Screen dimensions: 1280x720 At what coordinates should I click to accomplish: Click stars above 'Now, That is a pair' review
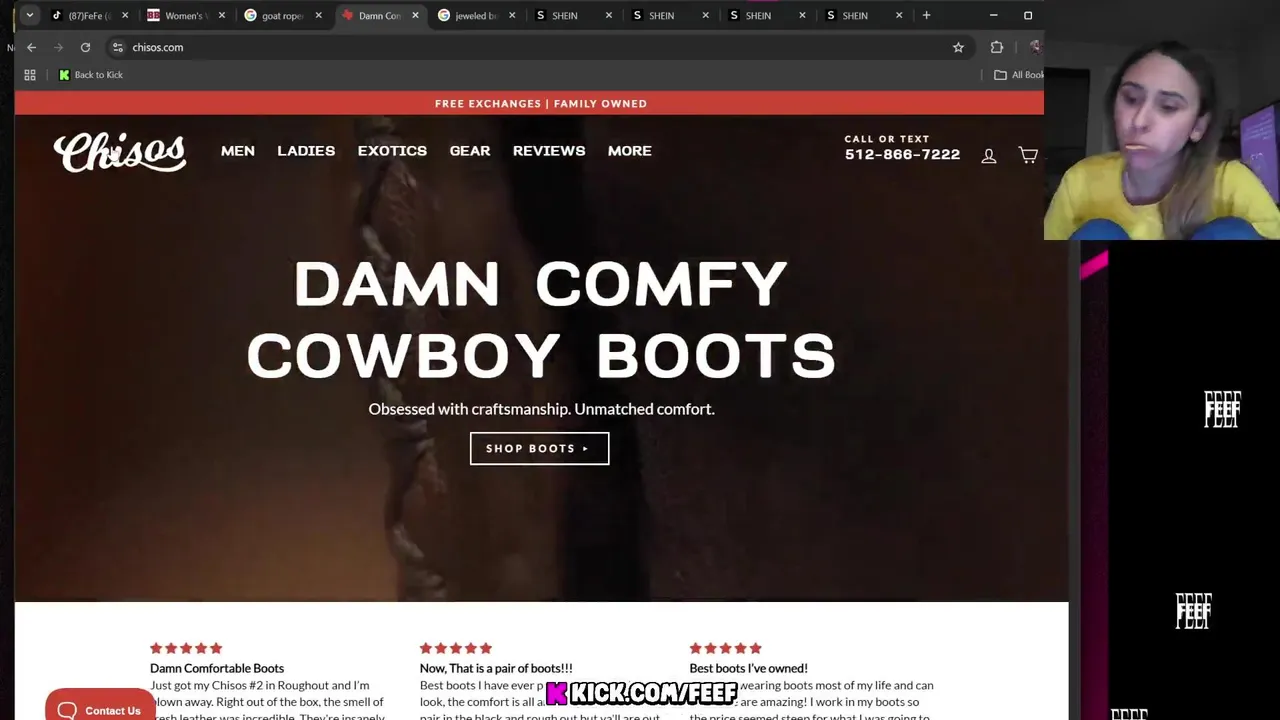(x=456, y=648)
